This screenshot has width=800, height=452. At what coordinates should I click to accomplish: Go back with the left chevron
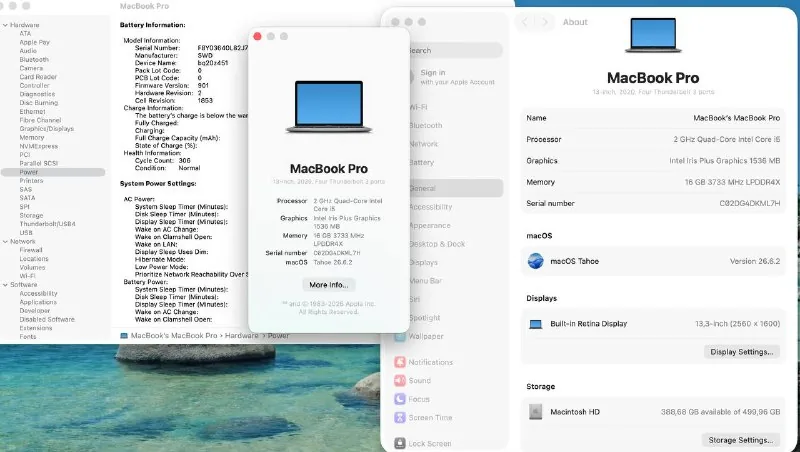524,22
